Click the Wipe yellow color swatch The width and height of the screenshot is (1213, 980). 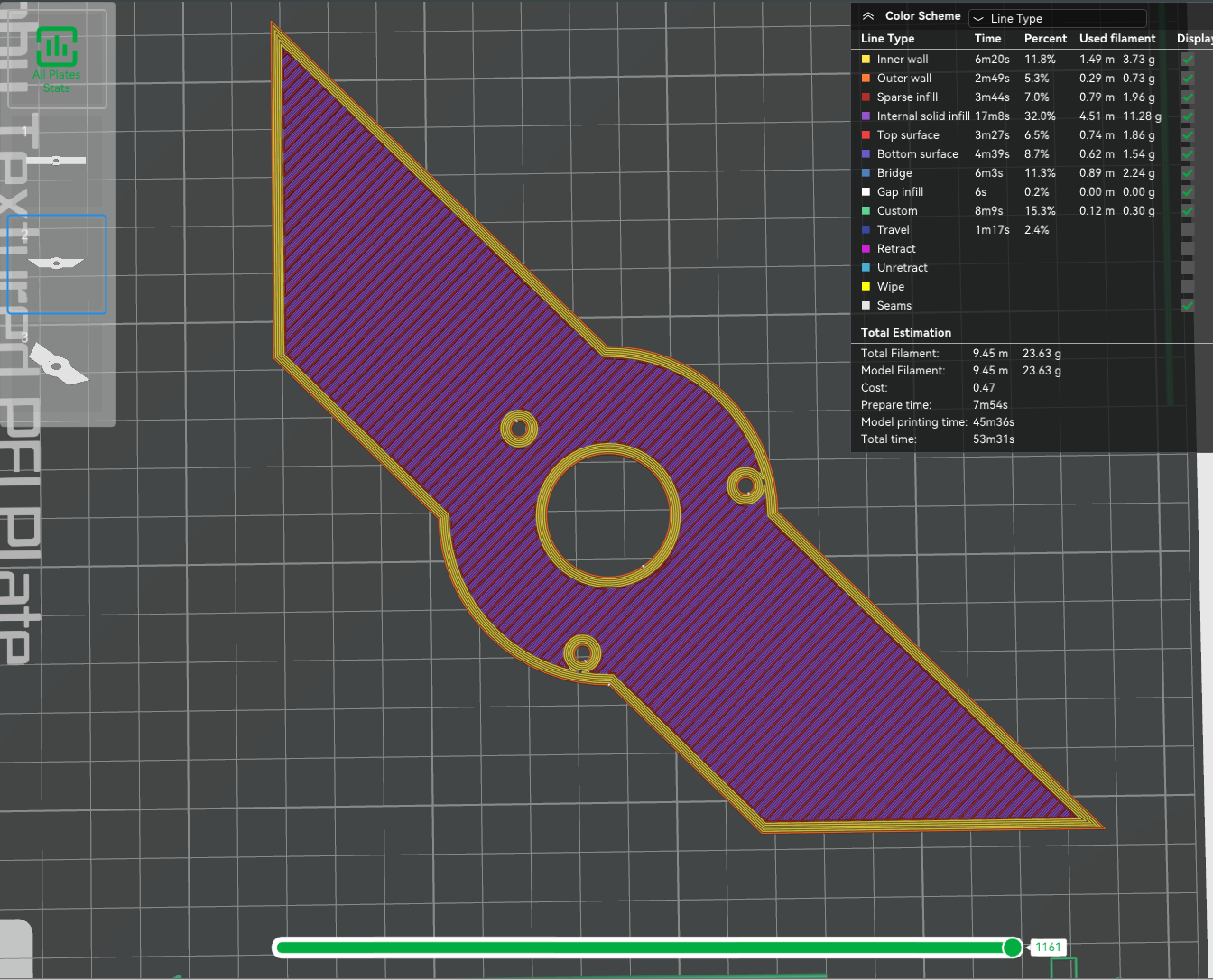coord(866,286)
